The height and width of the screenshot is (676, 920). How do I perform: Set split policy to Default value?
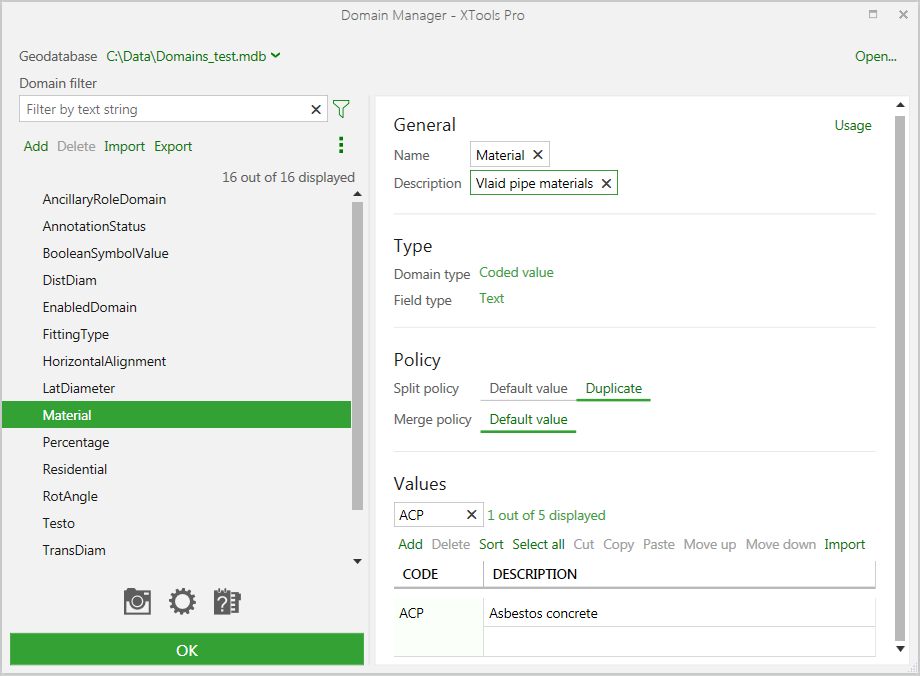click(528, 388)
